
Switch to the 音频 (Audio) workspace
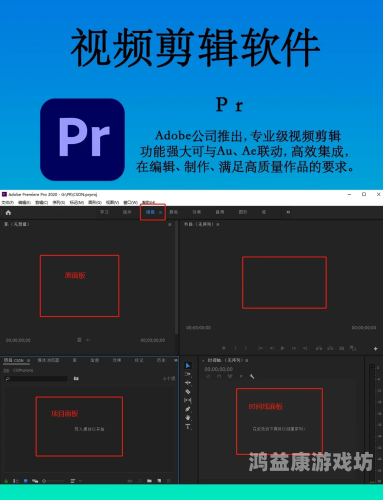click(220, 212)
